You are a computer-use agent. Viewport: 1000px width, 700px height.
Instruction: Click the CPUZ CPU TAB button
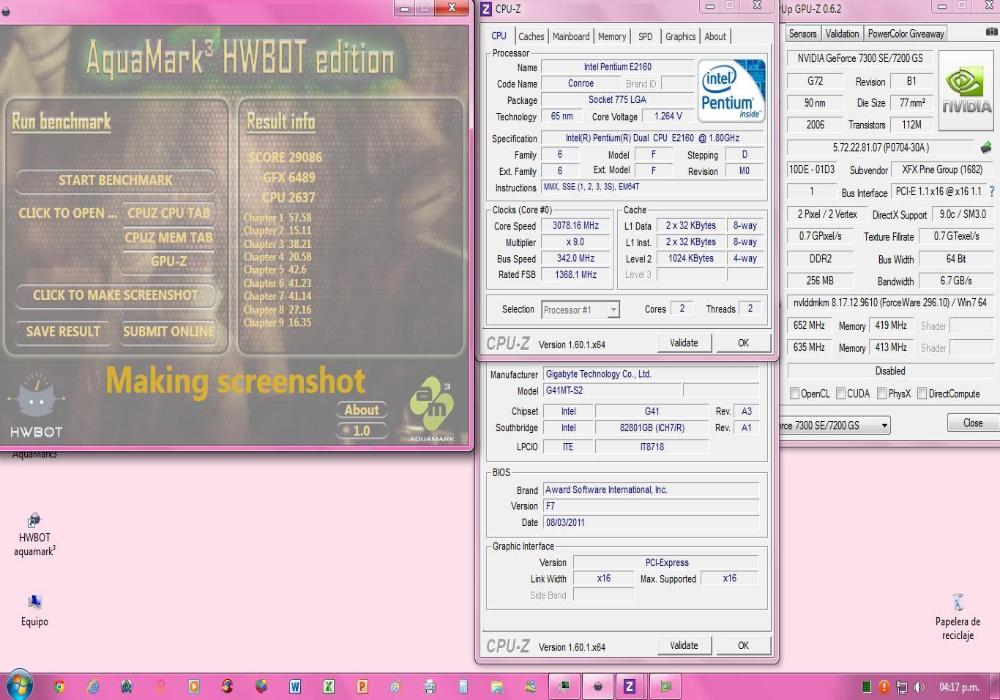[168, 213]
